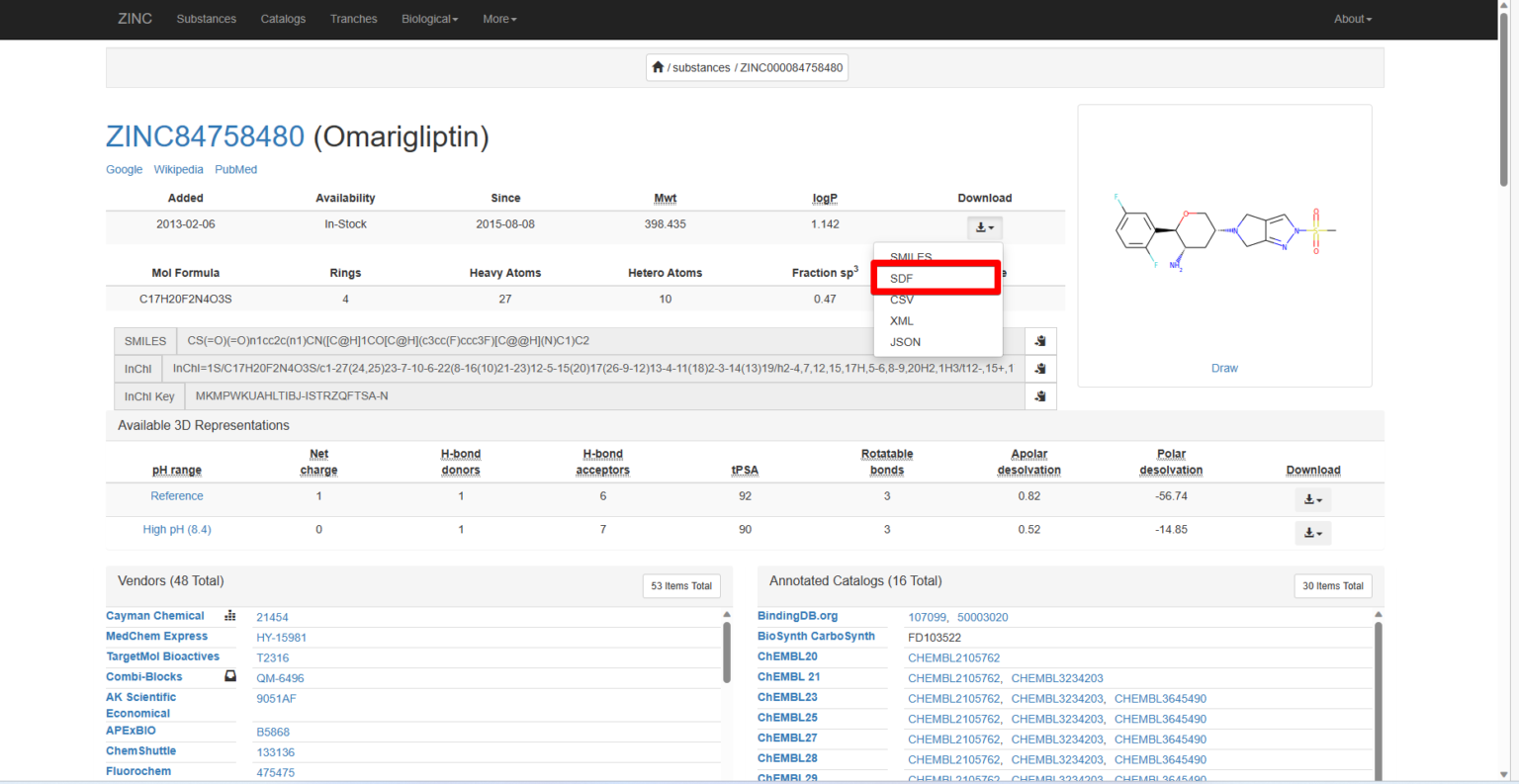The width and height of the screenshot is (1519, 784).
Task: Click the download icon for High pH (8.4)
Action: pyautogui.click(x=1313, y=533)
